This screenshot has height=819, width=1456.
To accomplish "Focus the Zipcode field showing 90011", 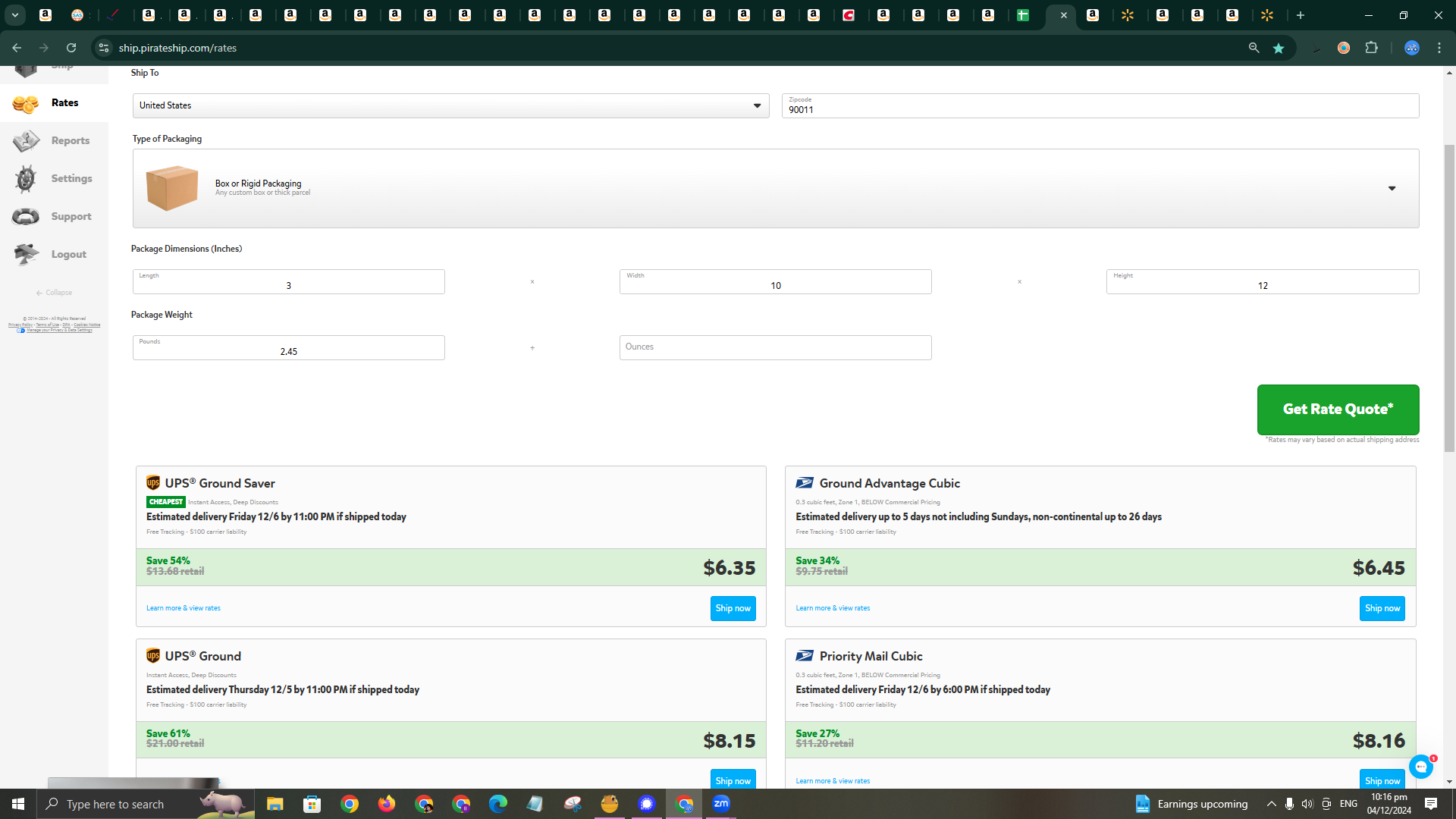I will (x=1100, y=105).
